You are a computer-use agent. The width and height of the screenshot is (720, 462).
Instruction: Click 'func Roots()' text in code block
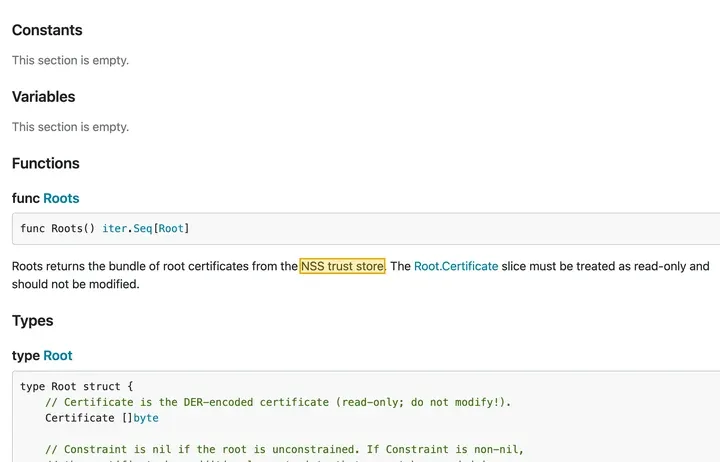coord(57,228)
